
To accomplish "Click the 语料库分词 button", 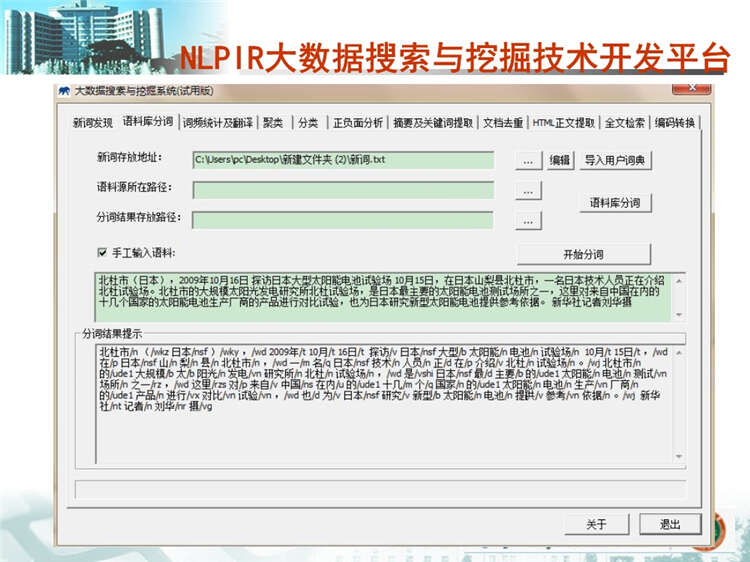I will click(x=614, y=203).
